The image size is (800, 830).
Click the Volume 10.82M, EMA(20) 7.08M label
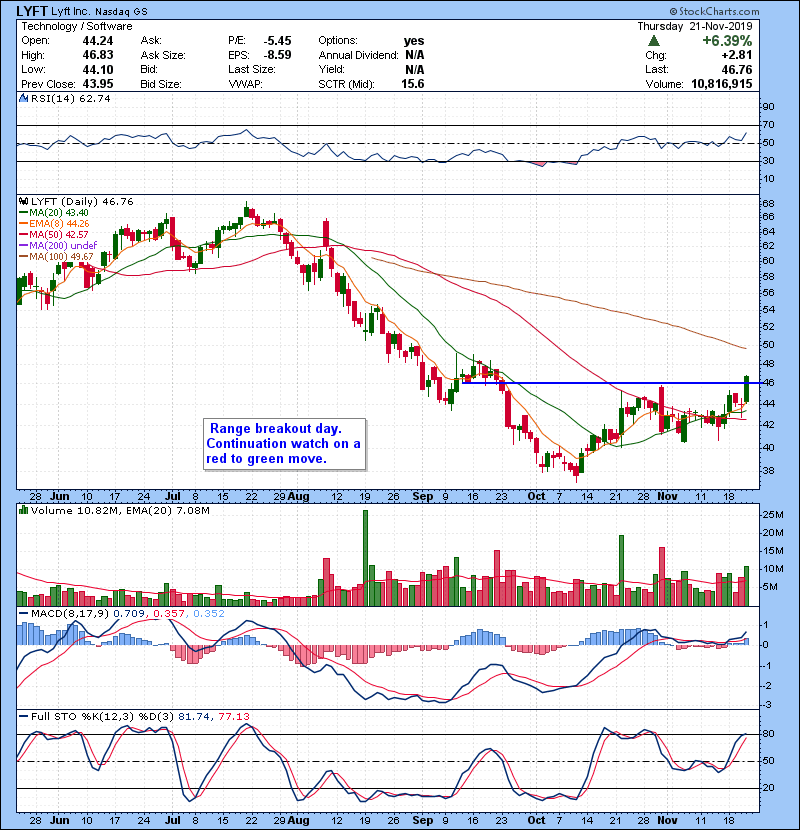click(x=120, y=511)
